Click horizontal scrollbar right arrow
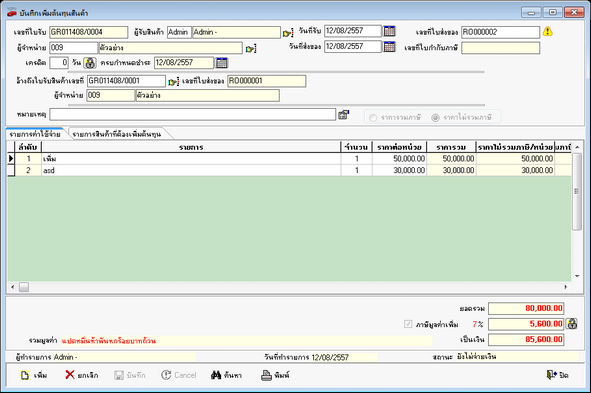591x393 pixels. 566,287
